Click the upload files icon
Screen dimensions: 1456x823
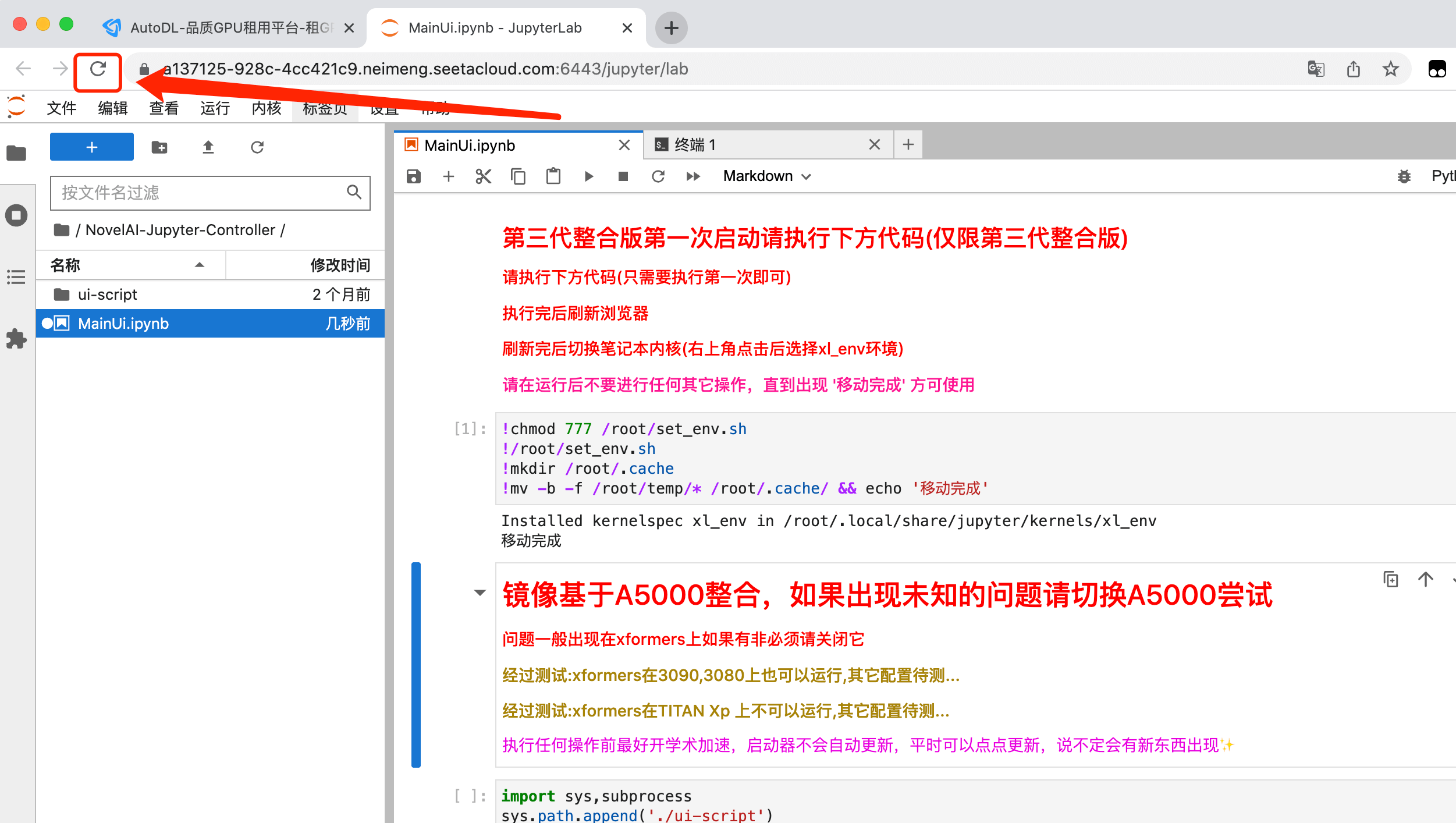click(208, 147)
